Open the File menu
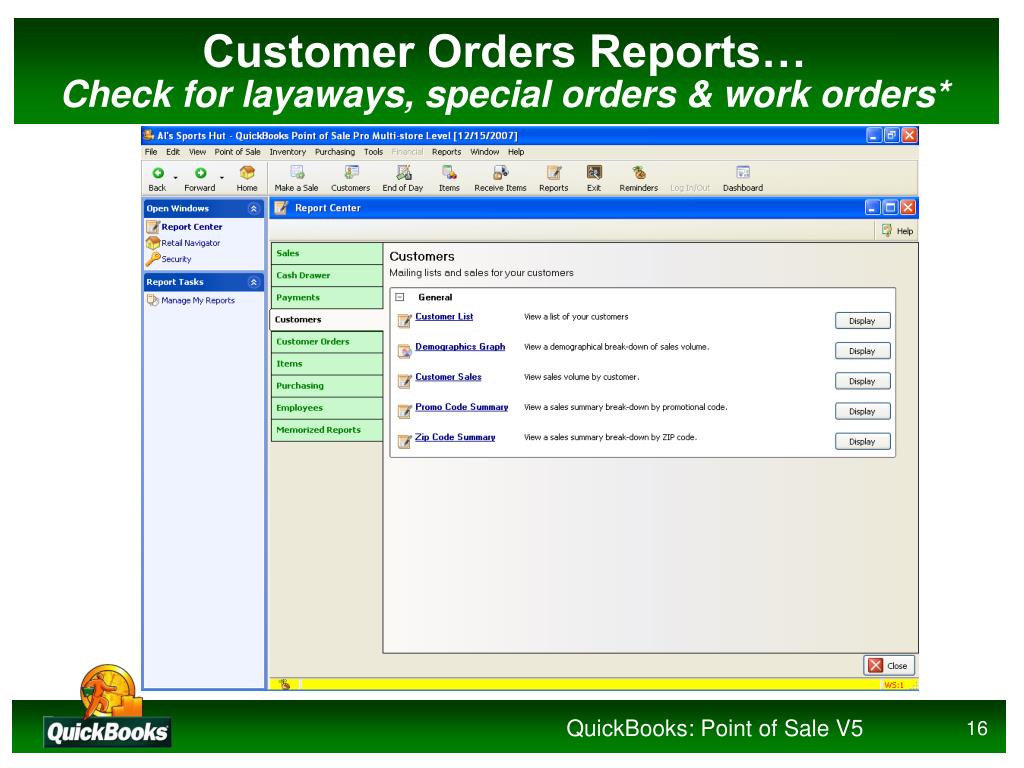Viewport: 1024px width, 768px height. pyautogui.click(x=151, y=152)
